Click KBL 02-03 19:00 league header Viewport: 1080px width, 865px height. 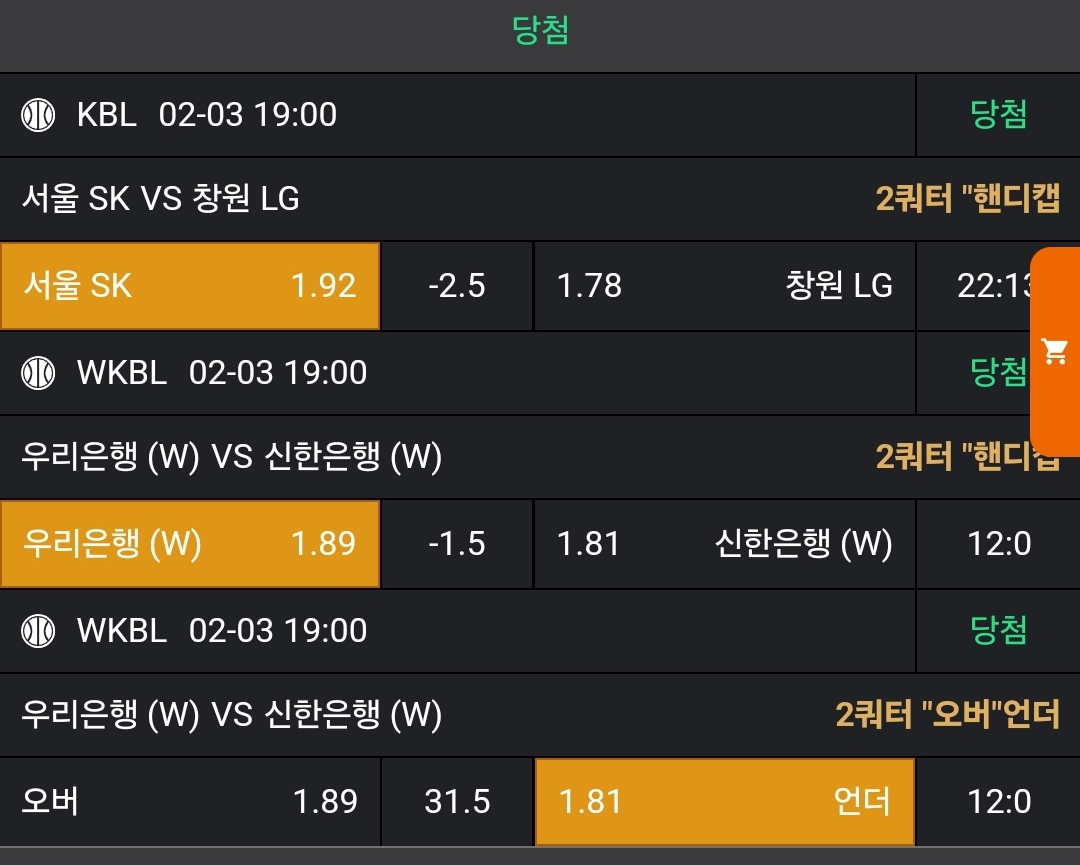[x=206, y=115]
